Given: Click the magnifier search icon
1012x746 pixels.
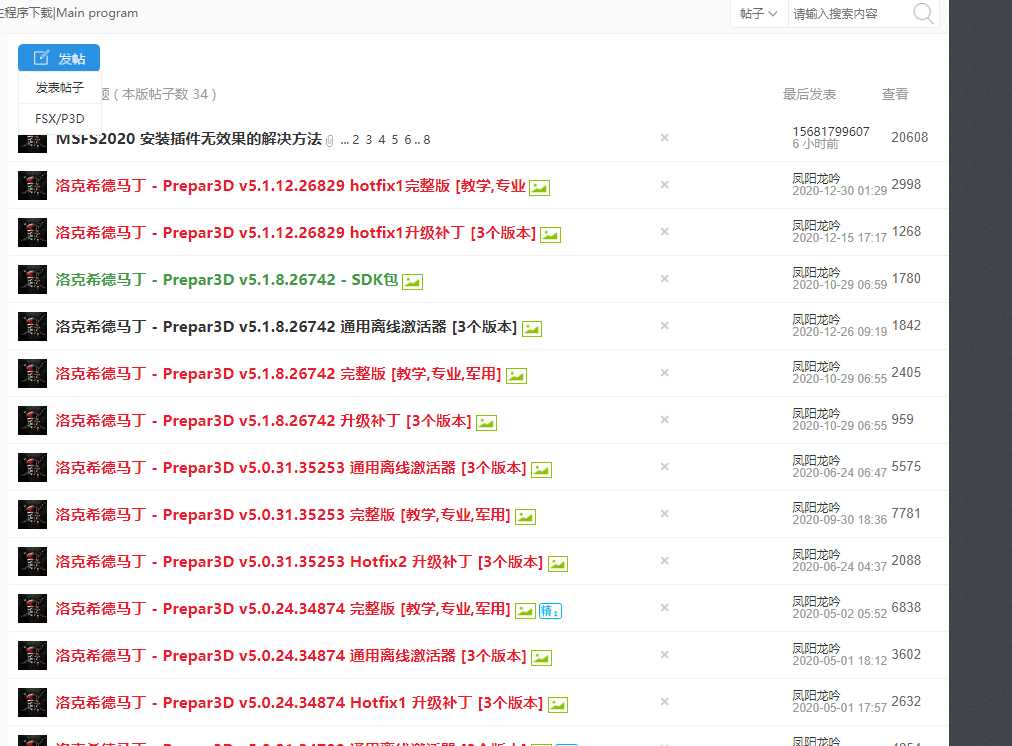Looking at the screenshot, I should tap(924, 13).
